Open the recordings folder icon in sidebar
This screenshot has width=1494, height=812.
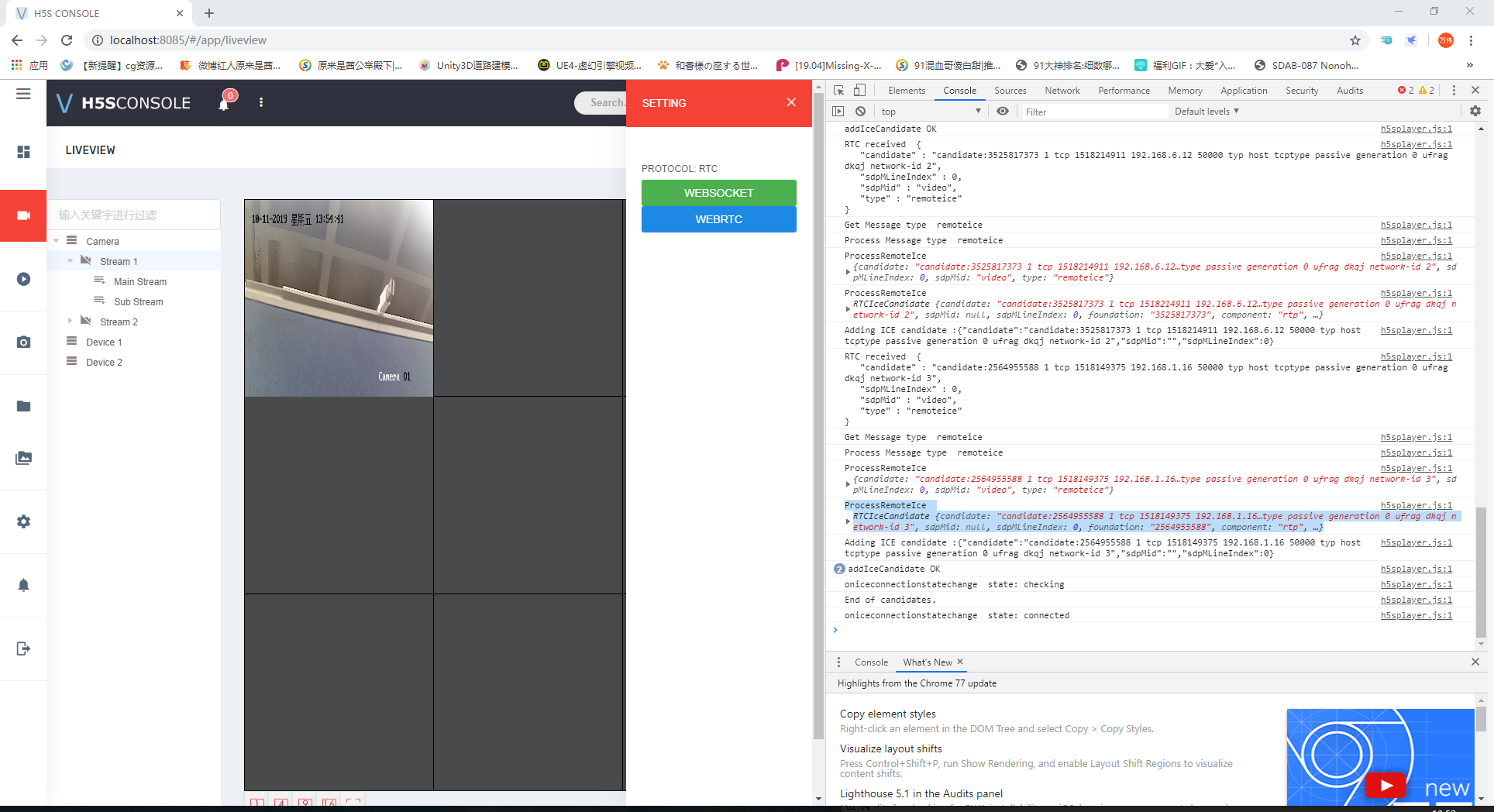coord(23,406)
